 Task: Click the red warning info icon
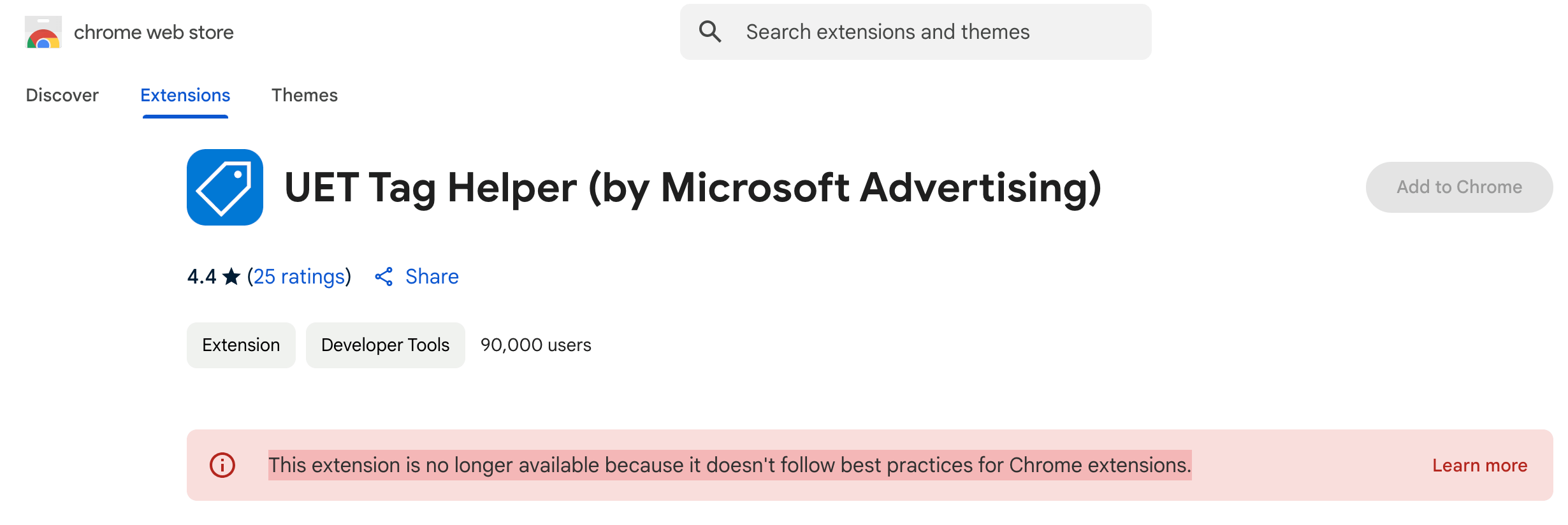coord(221,464)
